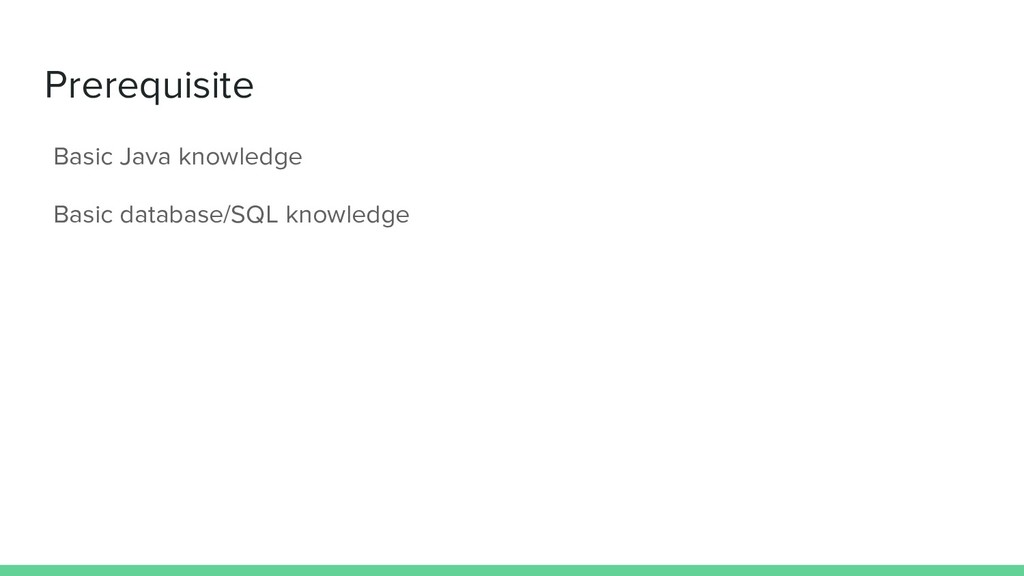This screenshot has height=576, width=1024.
Task: Select the Basic database/SQL knowledge line
Action: pyautogui.click(x=231, y=215)
